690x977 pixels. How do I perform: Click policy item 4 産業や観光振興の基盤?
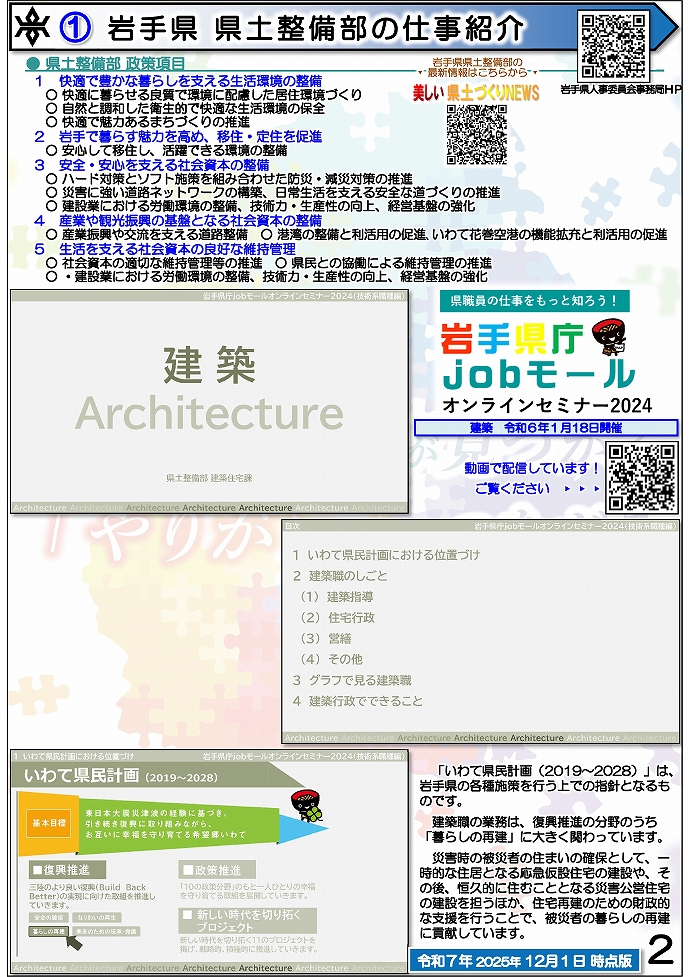(x=178, y=221)
